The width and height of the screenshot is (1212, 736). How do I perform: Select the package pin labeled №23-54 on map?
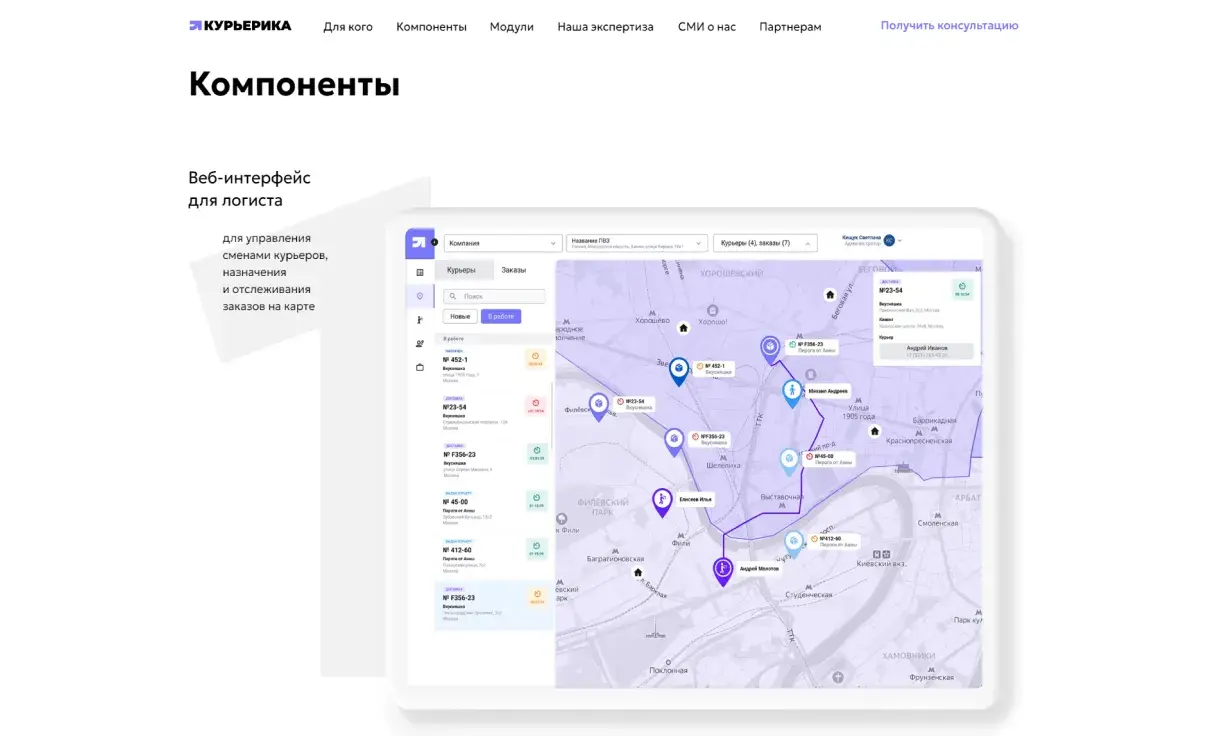[599, 406]
